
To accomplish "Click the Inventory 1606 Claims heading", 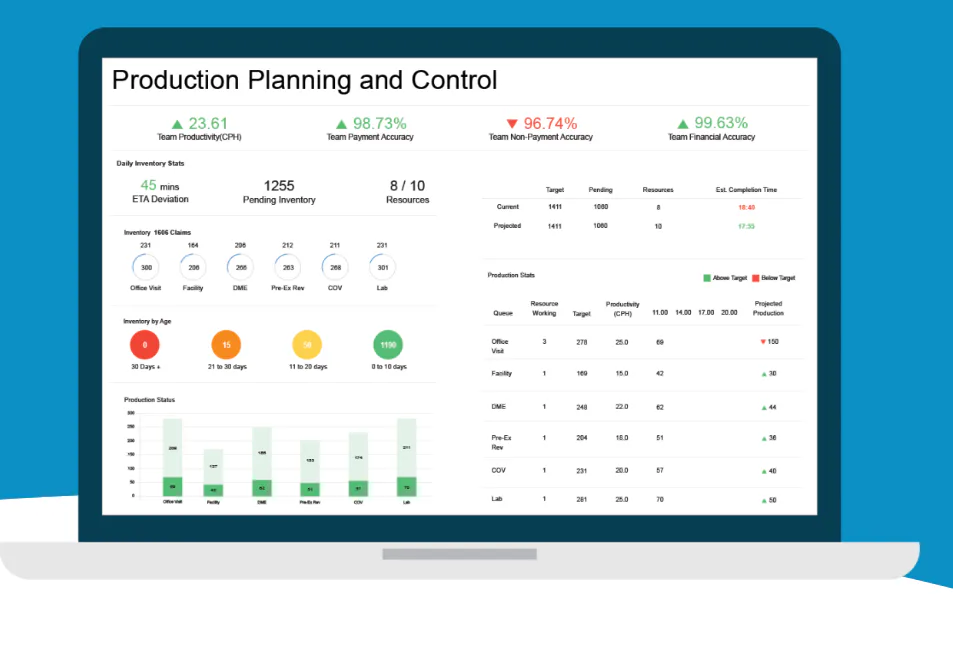I will (157, 233).
